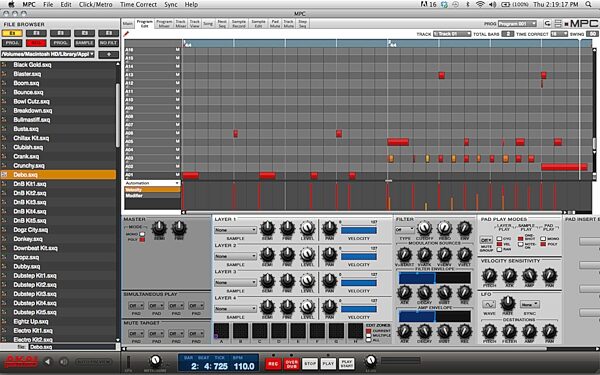Click the Layer 1 Level knob
This screenshot has height=375, width=600.
point(307,228)
